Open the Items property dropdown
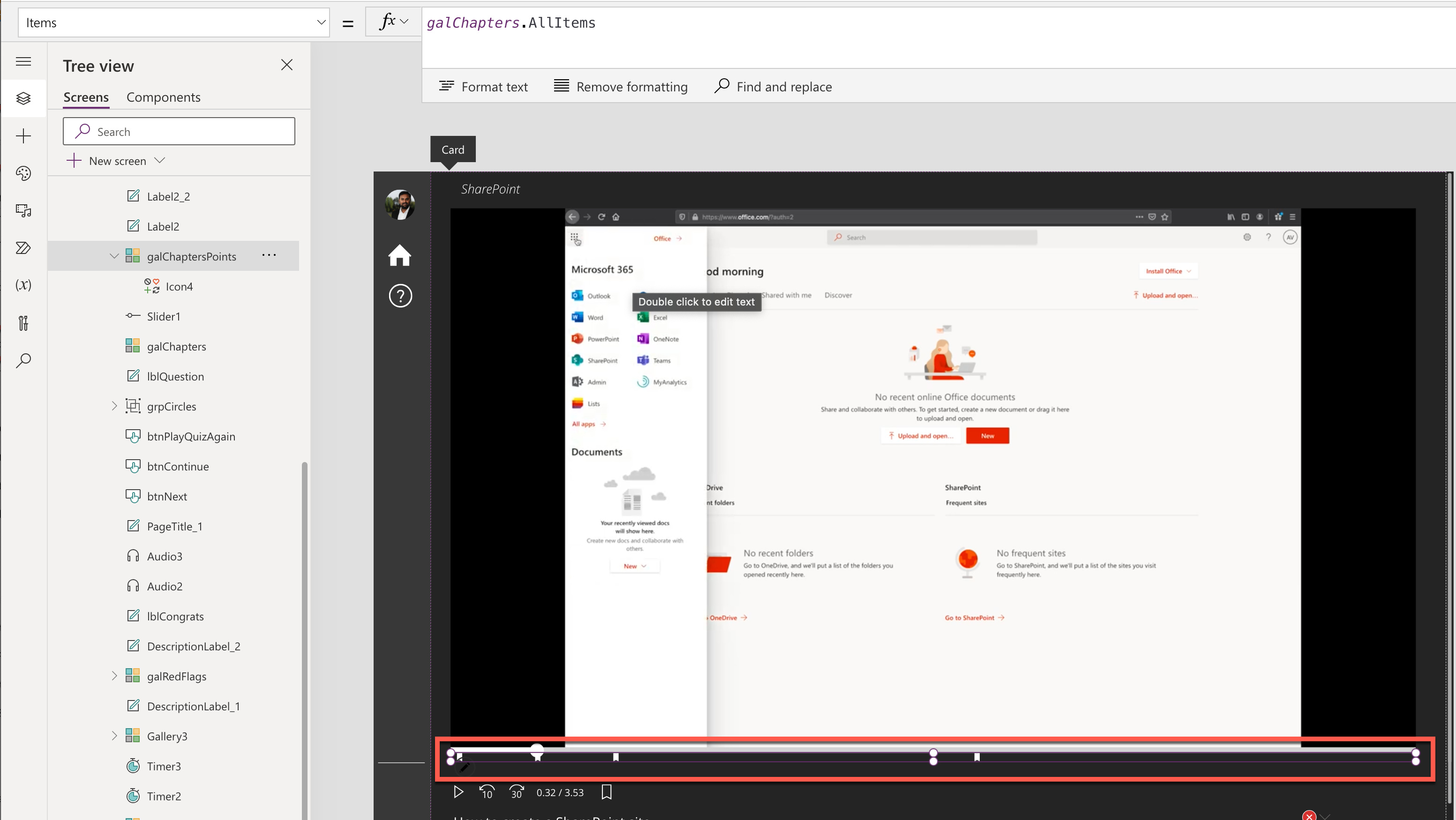Image resolution: width=1456 pixels, height=820 pixels. point(321,22)
